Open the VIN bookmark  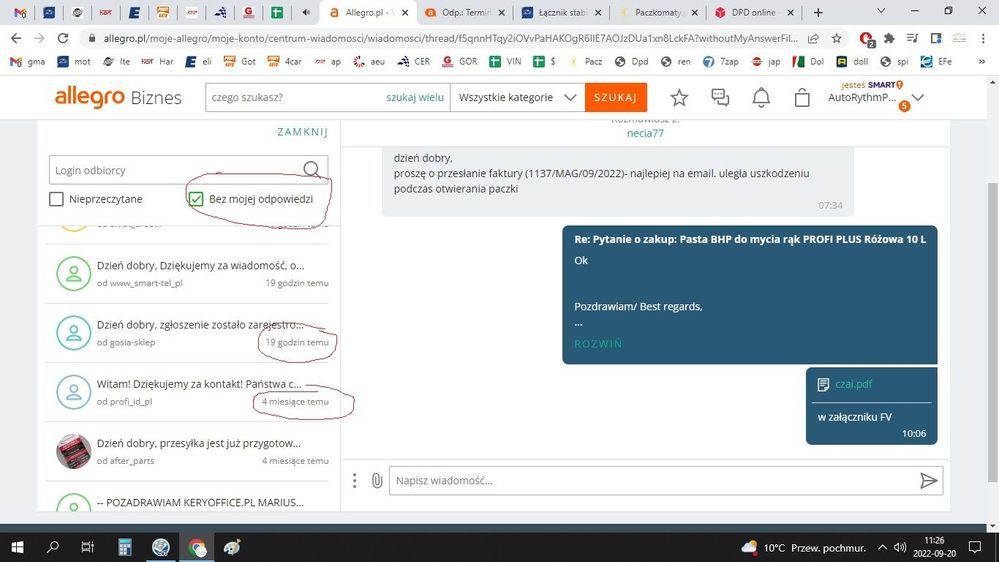click(x=505, y=61)
